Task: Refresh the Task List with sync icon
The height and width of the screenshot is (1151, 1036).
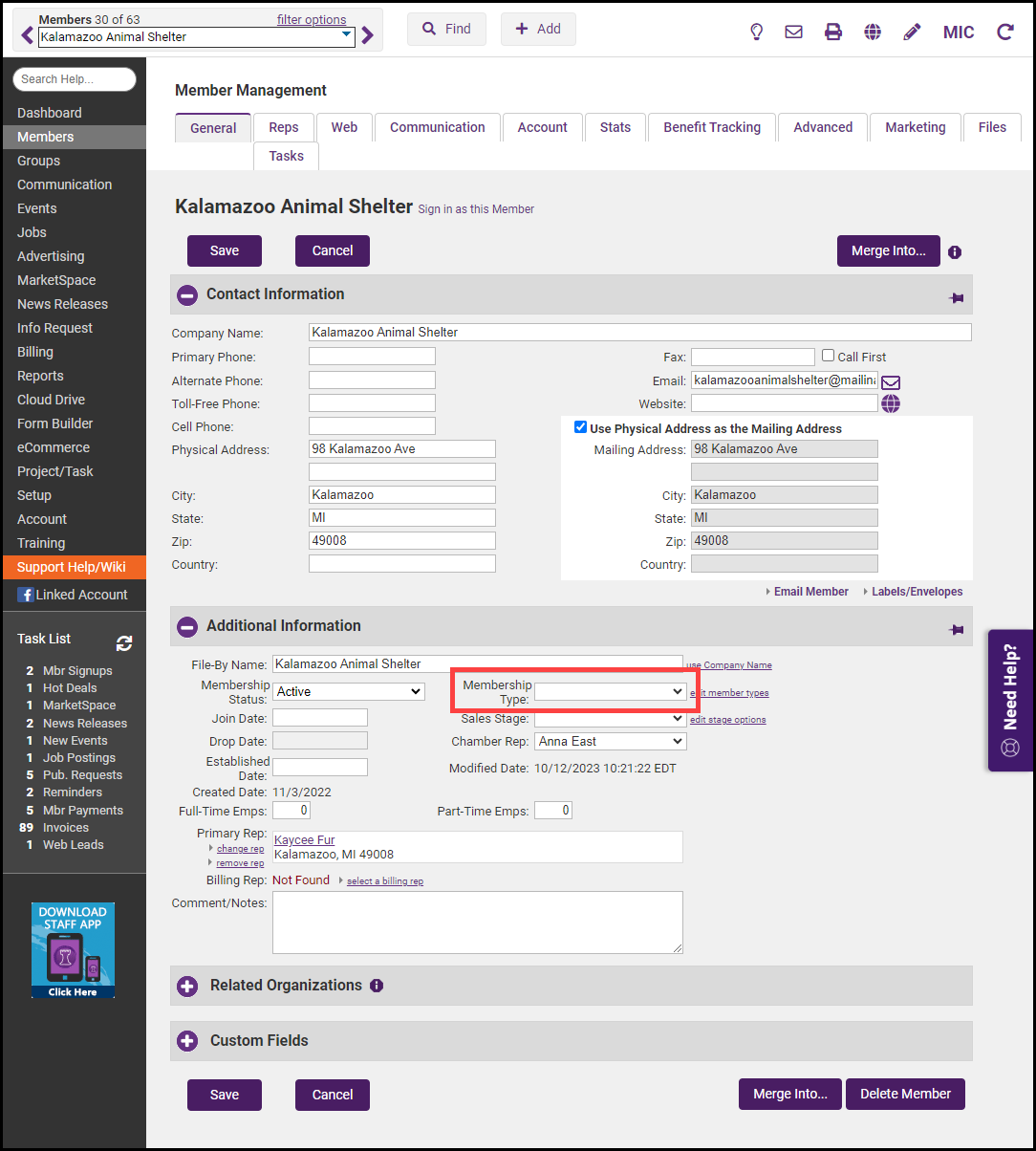Action: click(124, 643)
